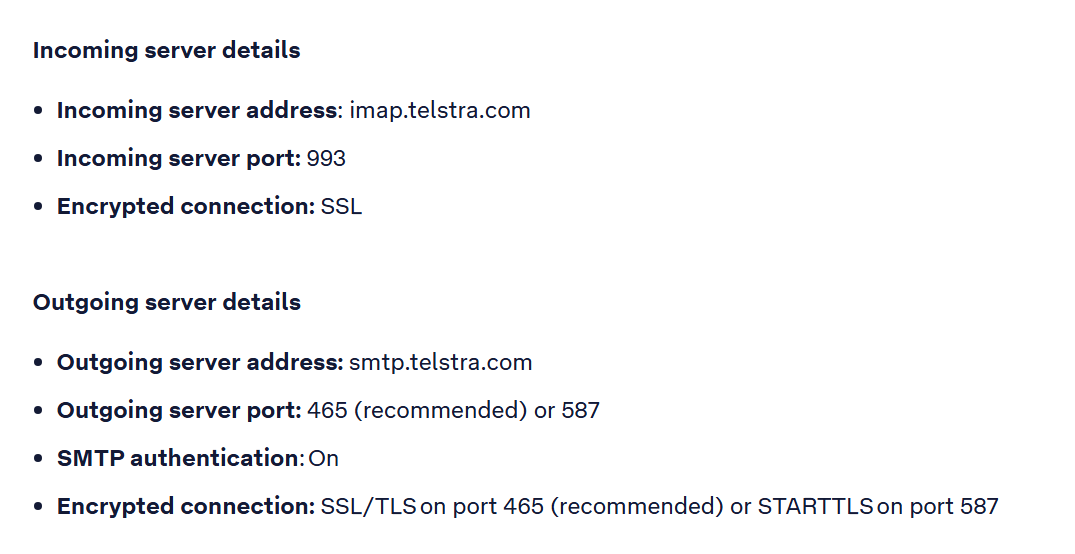Click the incoming port number 993
Viewport: 1075px width, 554px height.
coord(326,158)
